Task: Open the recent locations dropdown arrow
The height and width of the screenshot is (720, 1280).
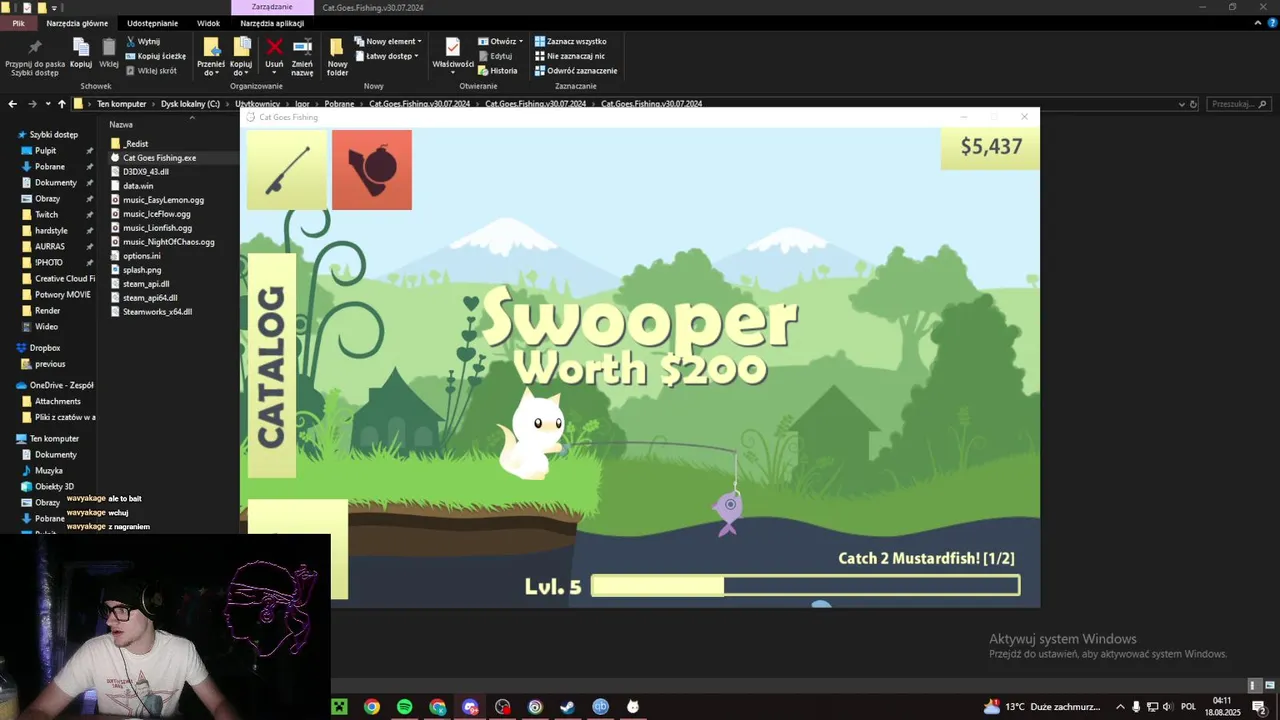Action: [x=48, y=104]
